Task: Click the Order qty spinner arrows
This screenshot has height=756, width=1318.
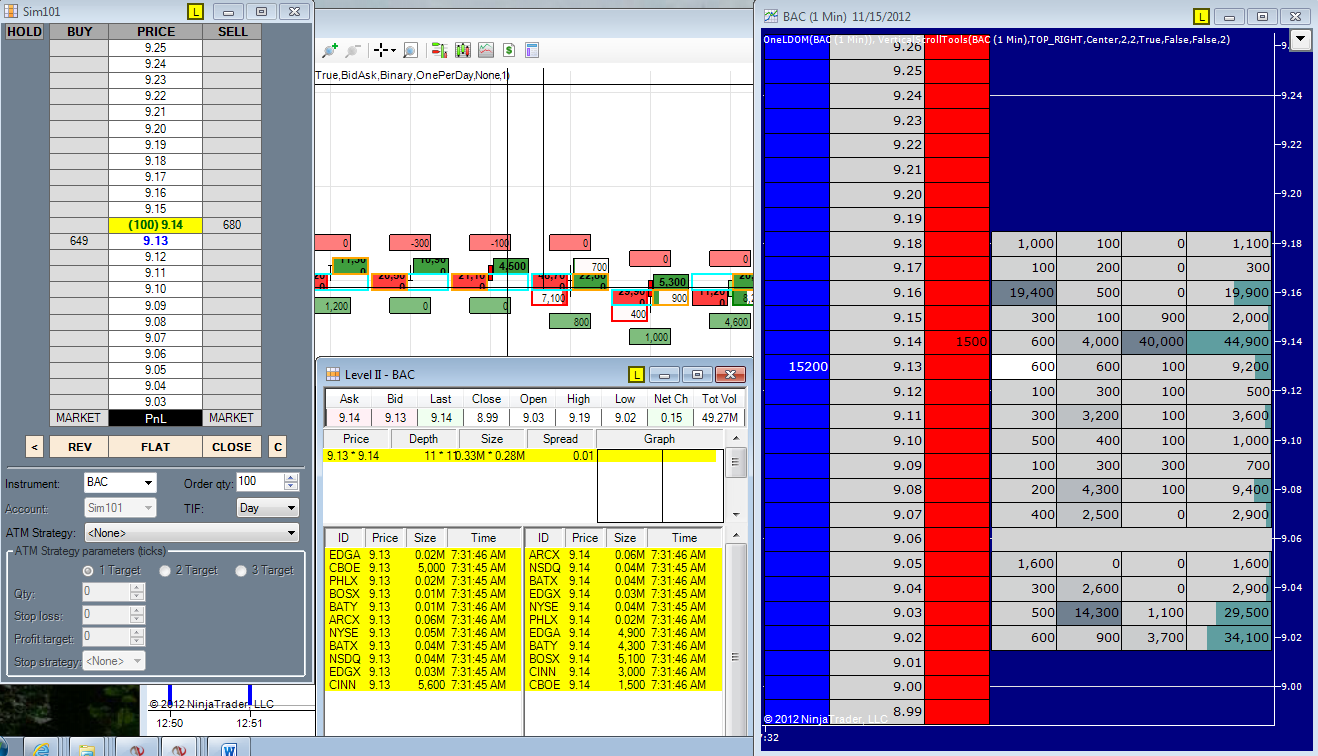Action: tap(291, 482)
